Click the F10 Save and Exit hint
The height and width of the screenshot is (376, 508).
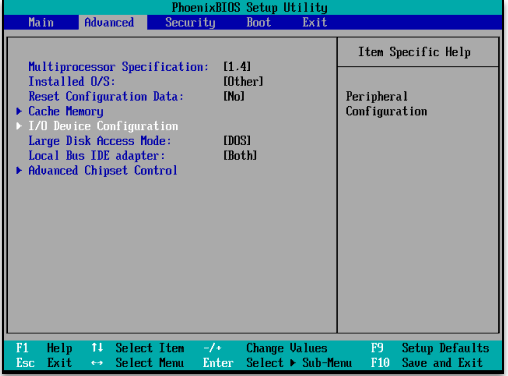click(x=427, y=363)
